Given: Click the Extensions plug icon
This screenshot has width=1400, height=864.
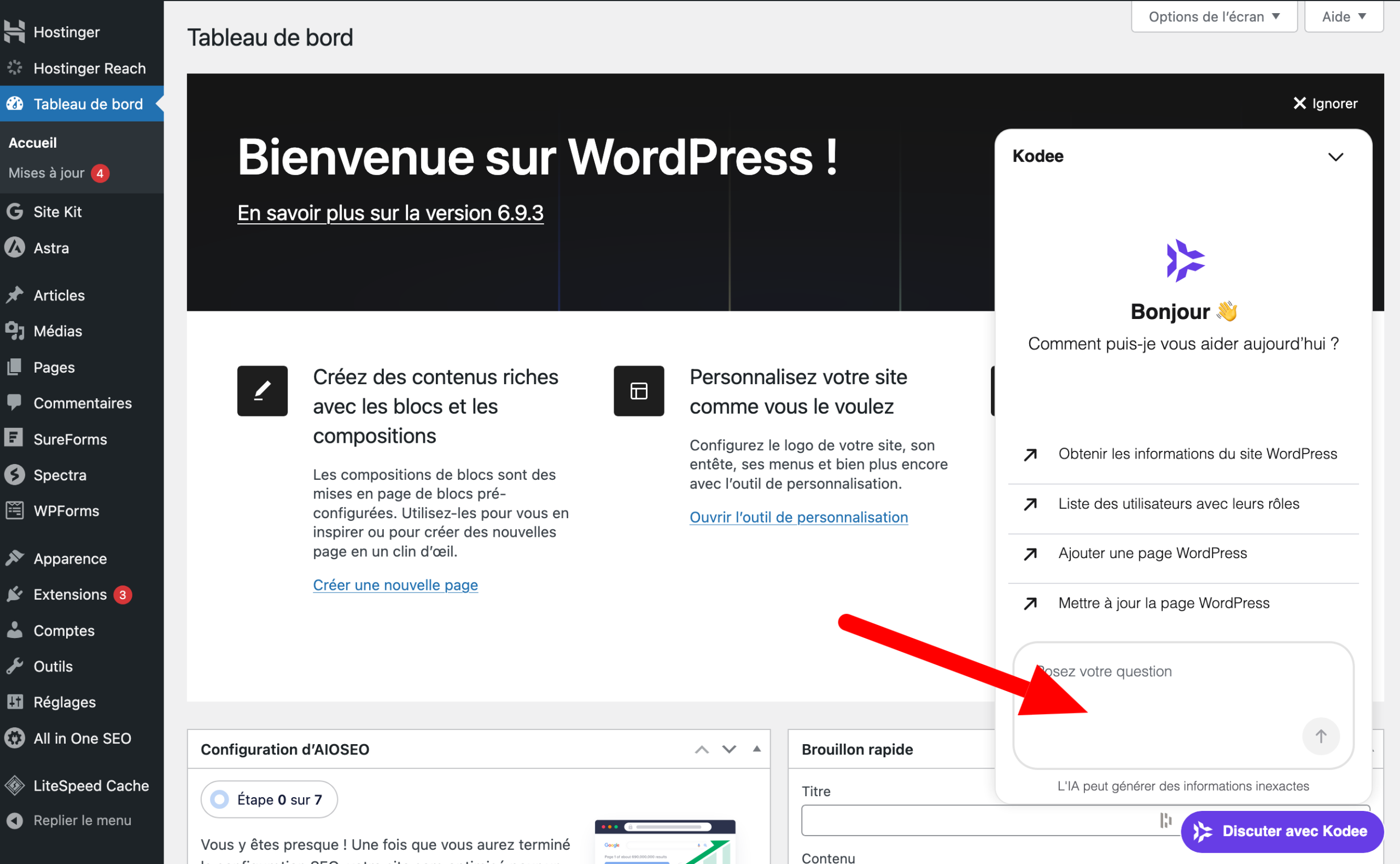Looking at the screenshot, I should [x=15, y=594].
